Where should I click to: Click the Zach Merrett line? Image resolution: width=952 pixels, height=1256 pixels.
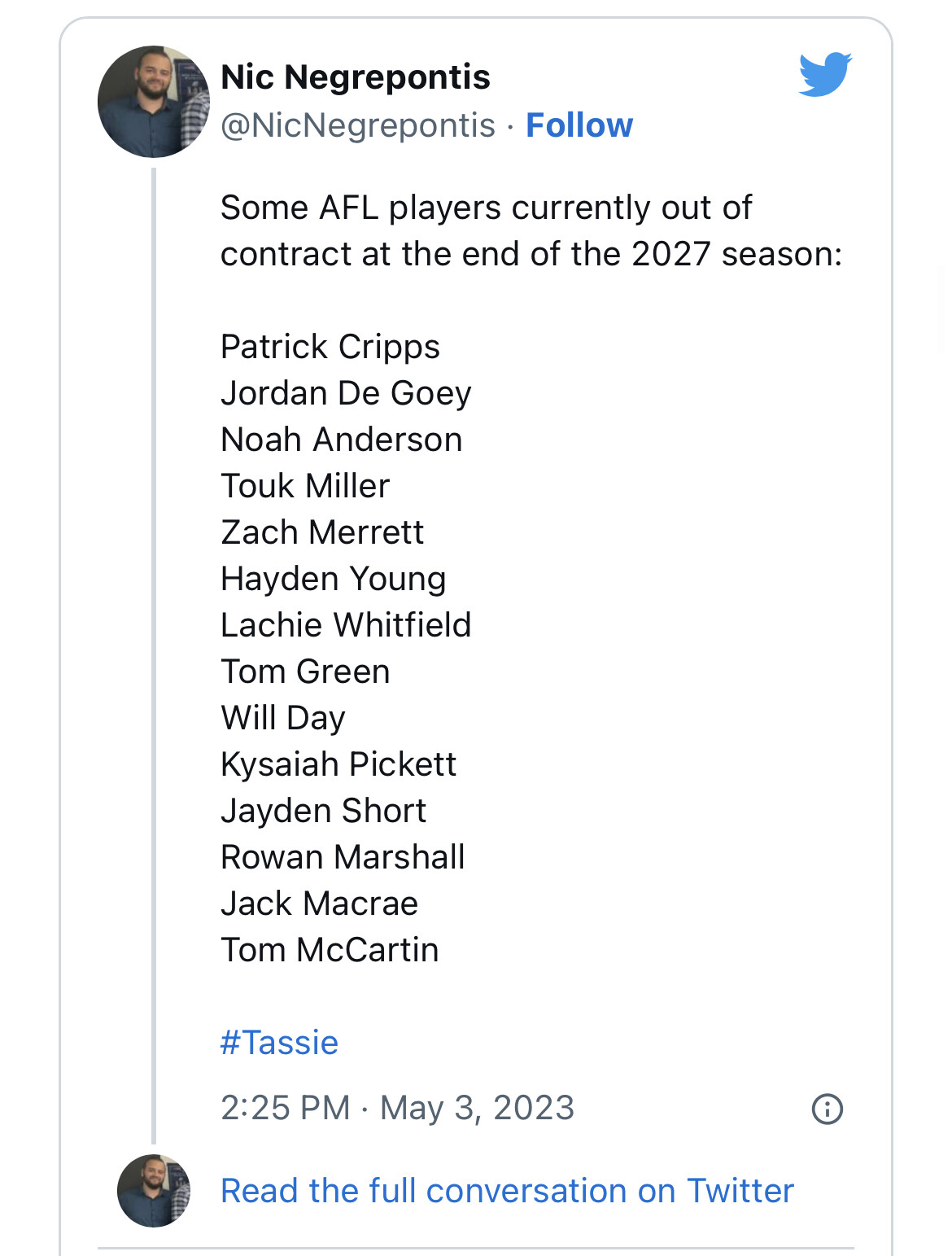(322, 532)
